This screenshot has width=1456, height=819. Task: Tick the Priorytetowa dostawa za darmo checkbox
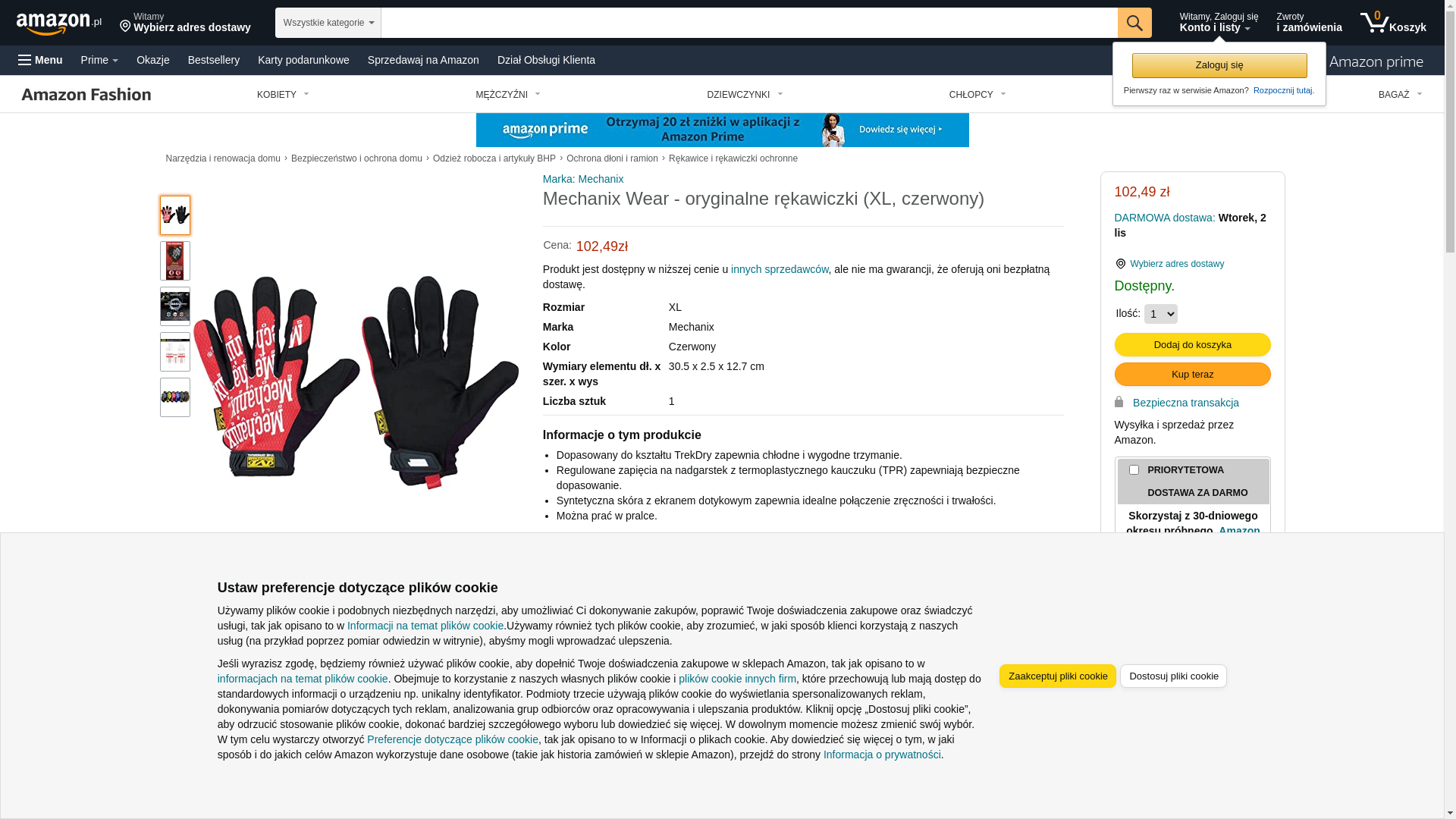tap(1134, 470)
